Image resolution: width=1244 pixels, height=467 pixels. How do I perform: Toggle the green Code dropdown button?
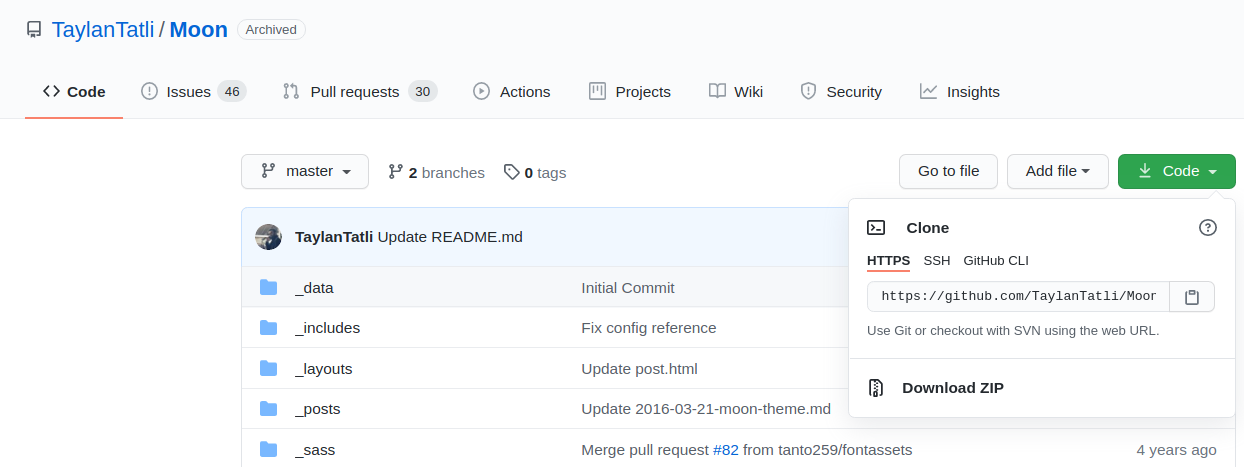(x=1177, y=171)
